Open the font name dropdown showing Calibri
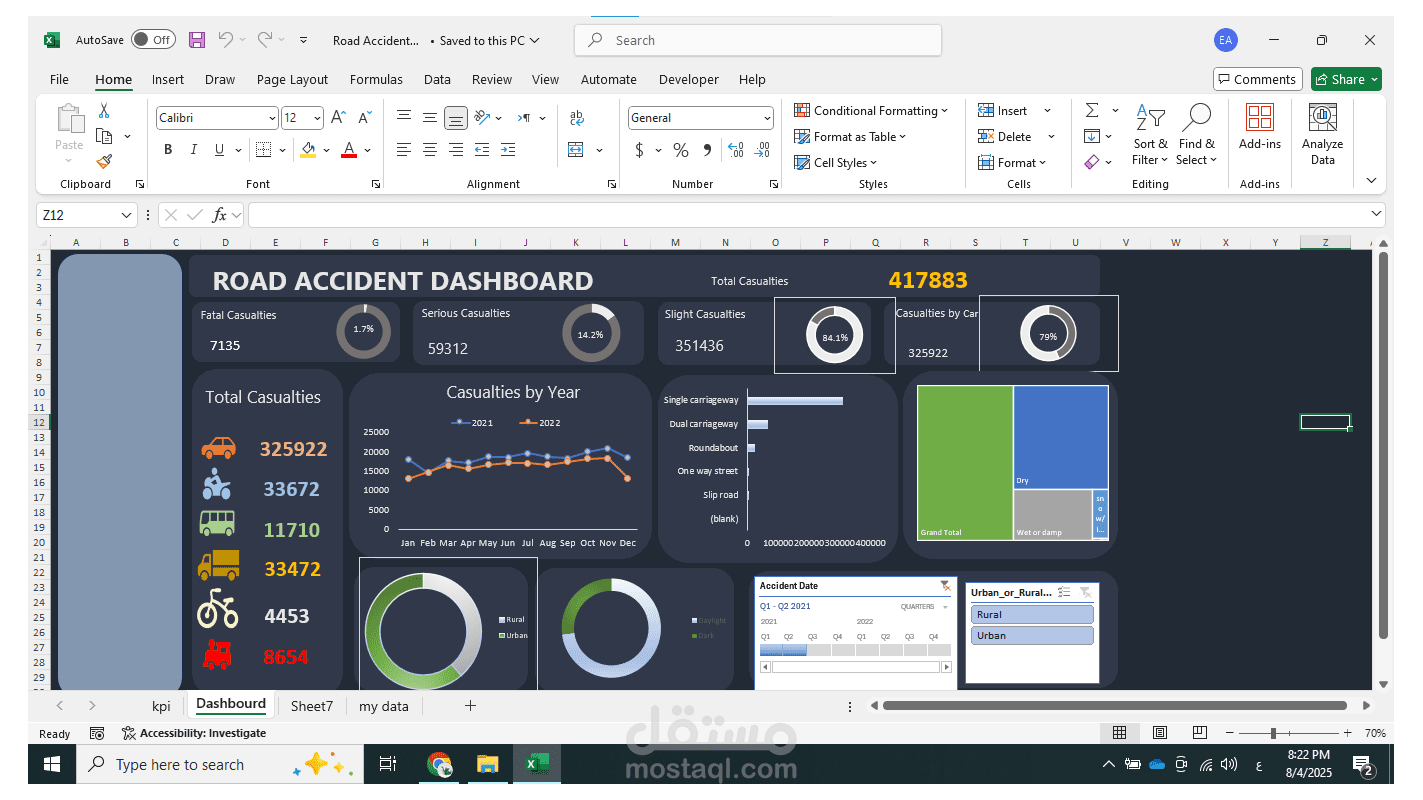The image size is (1423, 800). 272,118
